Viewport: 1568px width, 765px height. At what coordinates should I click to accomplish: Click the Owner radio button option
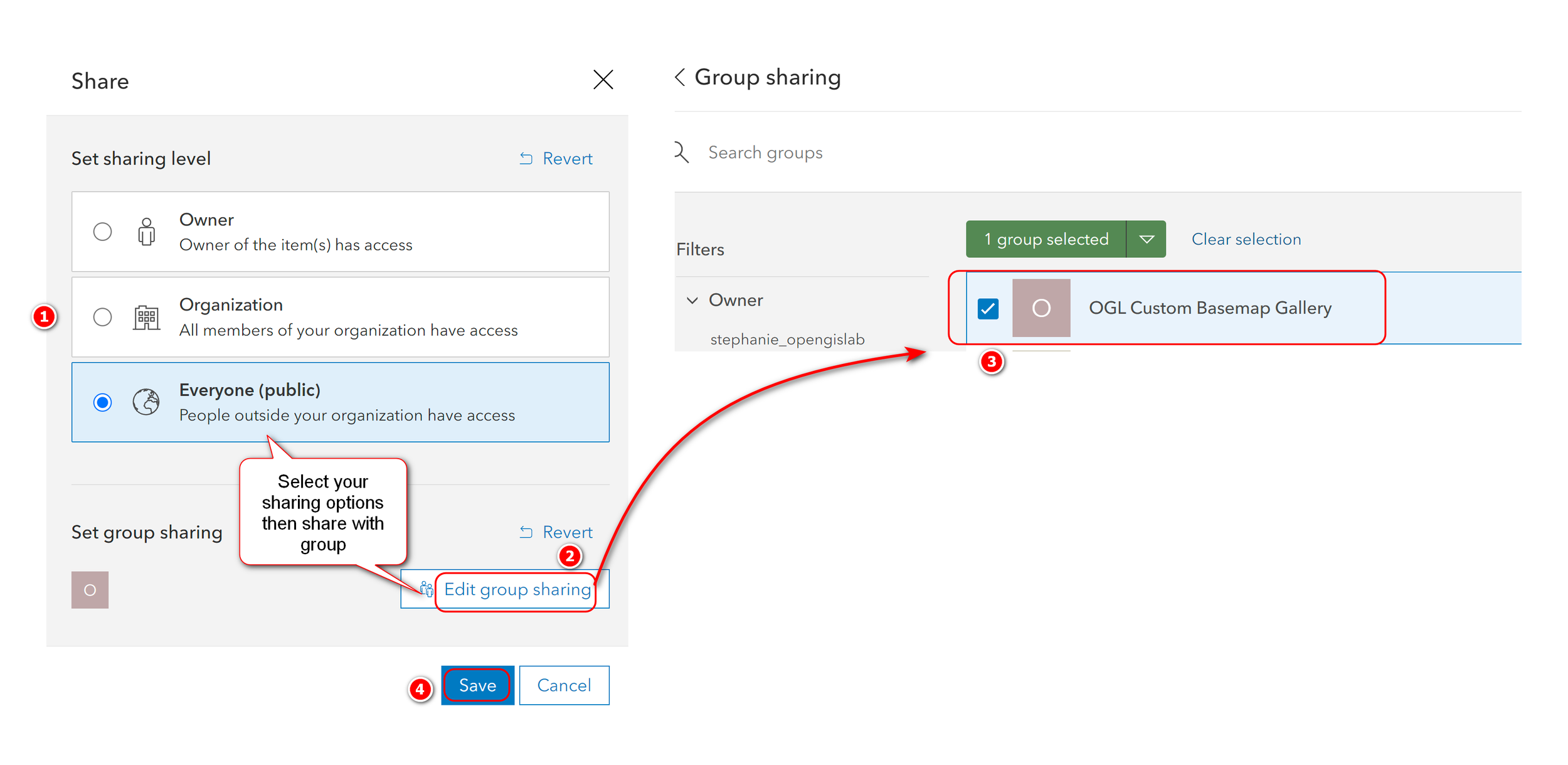[x=101, y=232]
